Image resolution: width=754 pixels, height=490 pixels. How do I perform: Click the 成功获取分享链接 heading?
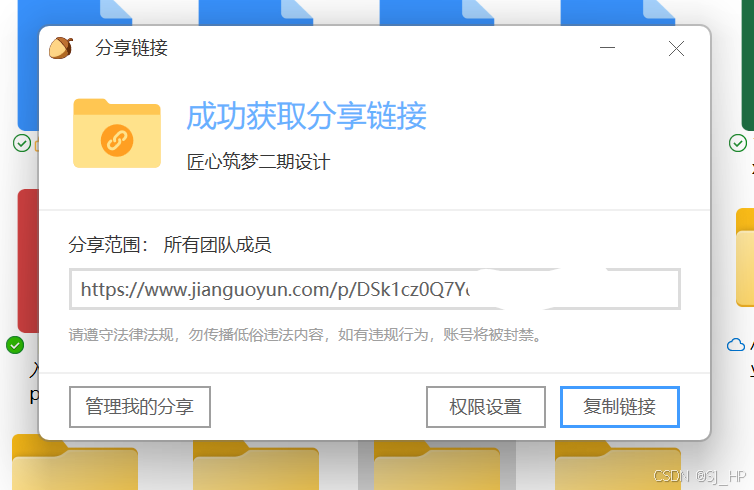[x=307, y=116]
